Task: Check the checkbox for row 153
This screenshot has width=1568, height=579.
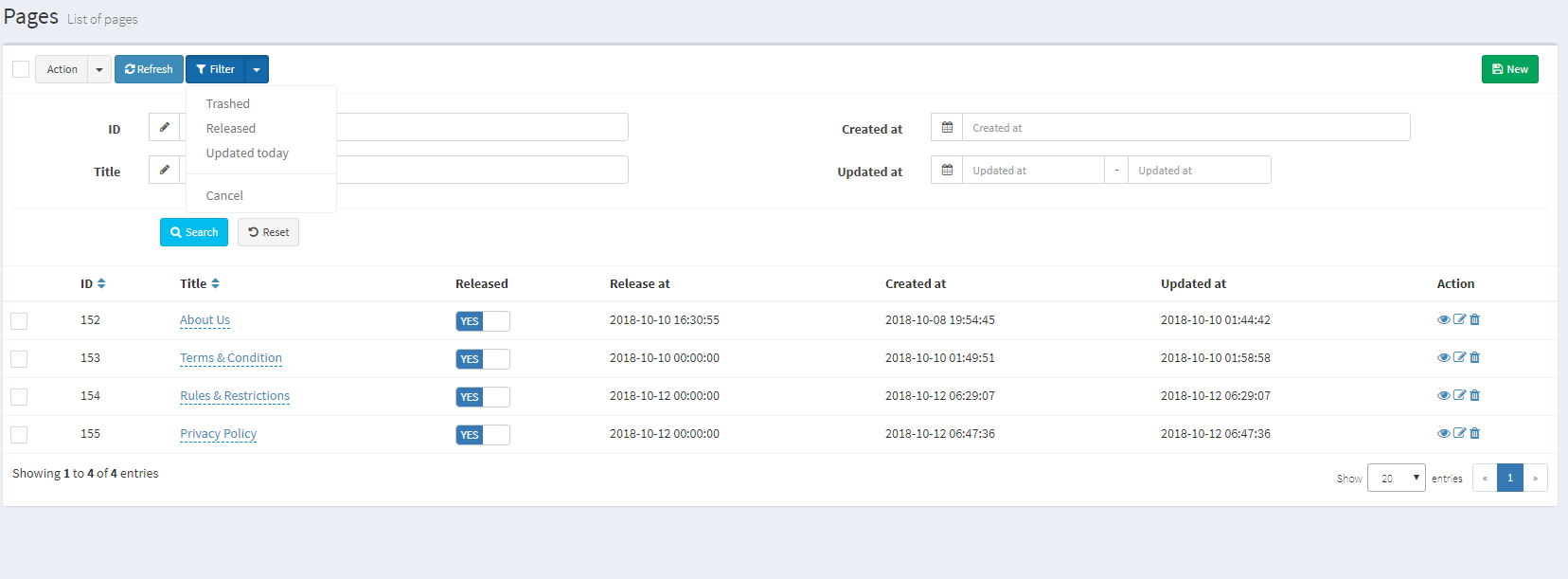Action: click(19, 359)
